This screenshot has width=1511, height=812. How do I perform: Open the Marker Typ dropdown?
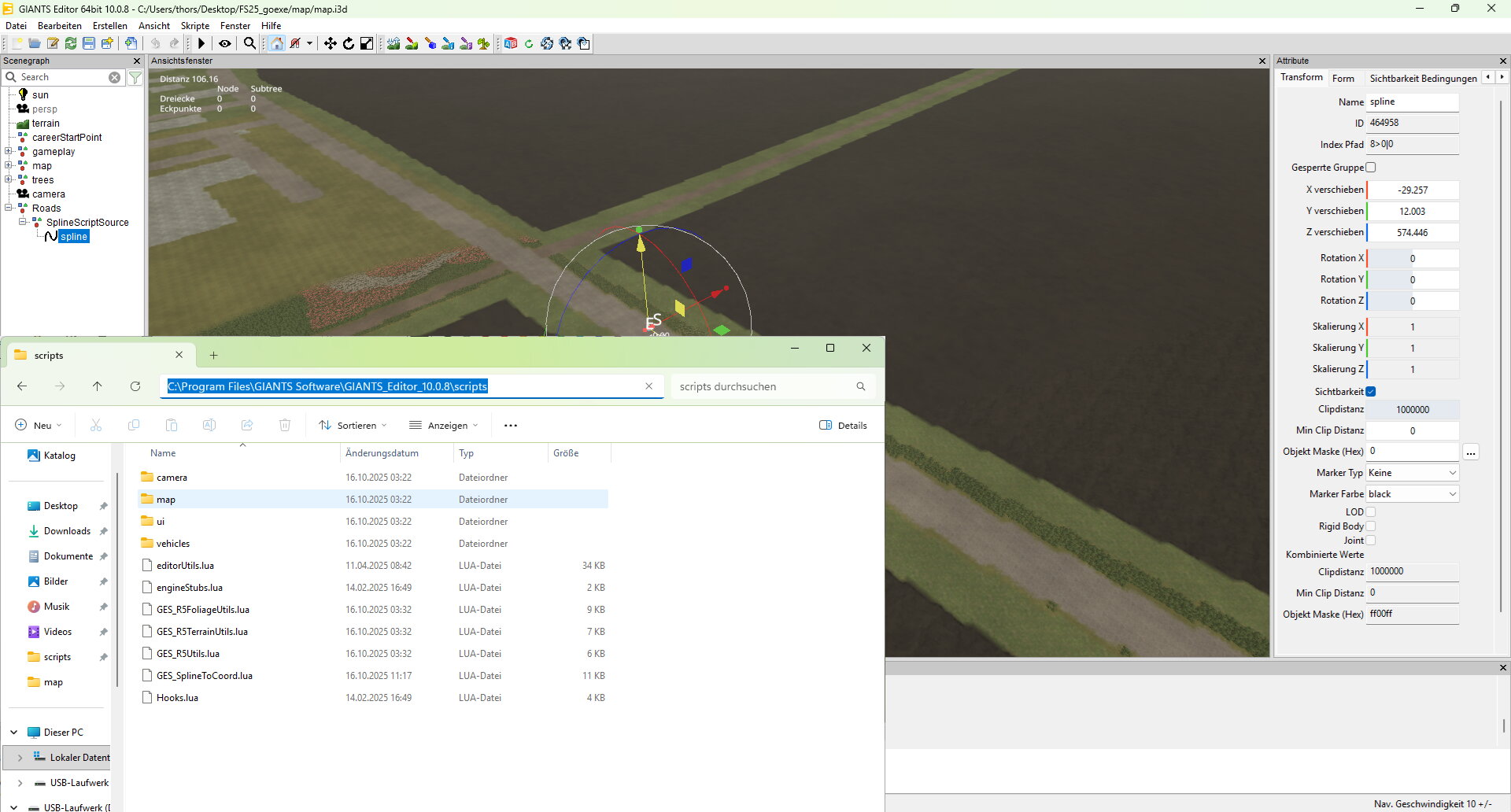1413,473
